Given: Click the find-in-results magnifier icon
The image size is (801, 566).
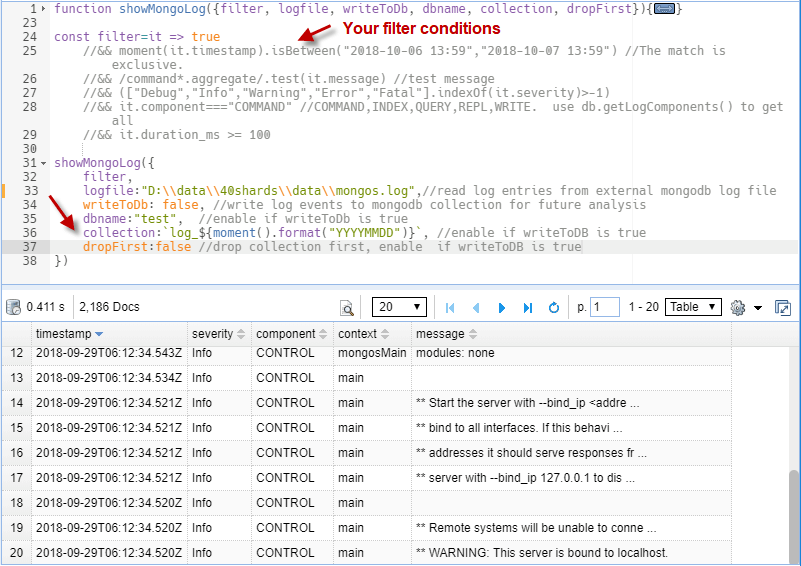Looking at the screenshot, I should tap(347, 308).
